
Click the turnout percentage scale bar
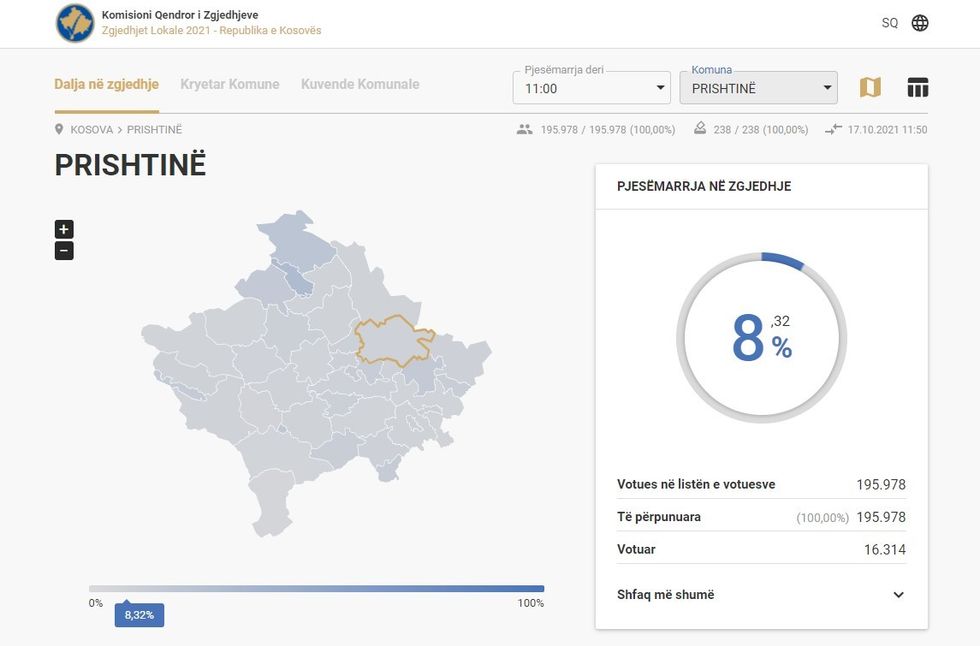coord(316,589)
